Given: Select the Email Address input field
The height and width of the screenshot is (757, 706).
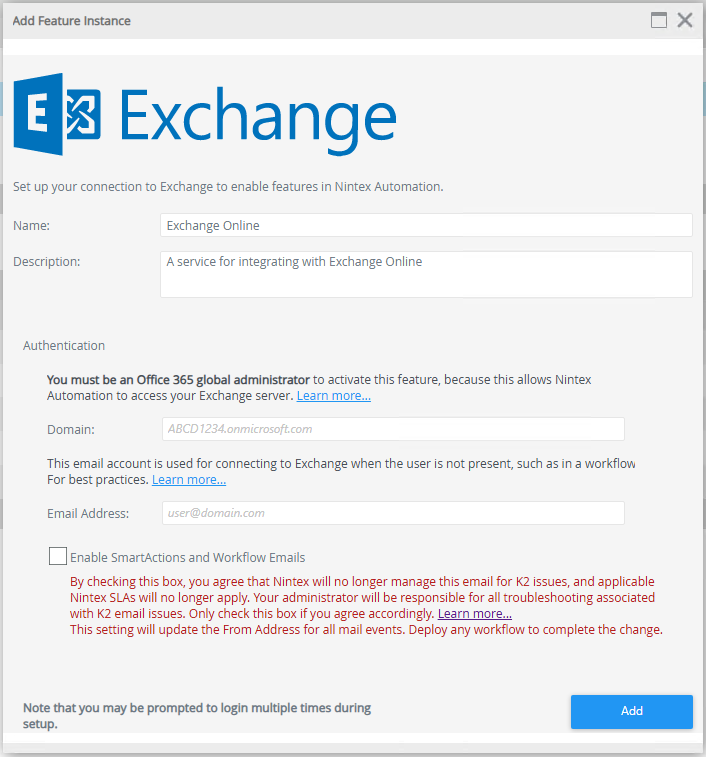Looking at the screenshot, I should coord(393,513).
